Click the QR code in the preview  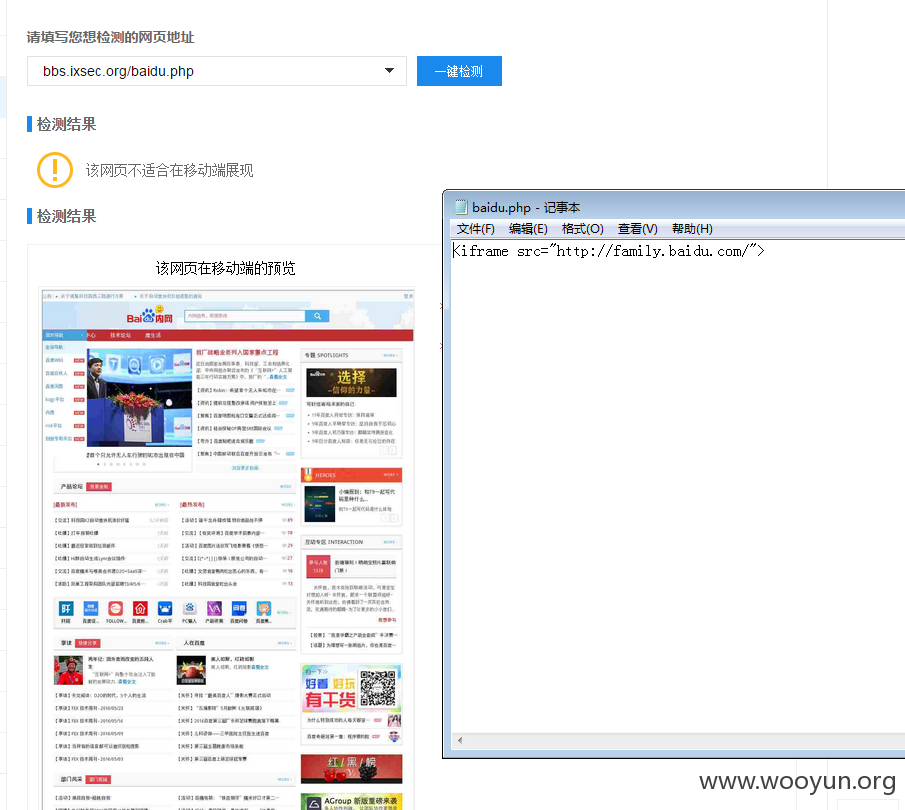click(x=378, y=687)
